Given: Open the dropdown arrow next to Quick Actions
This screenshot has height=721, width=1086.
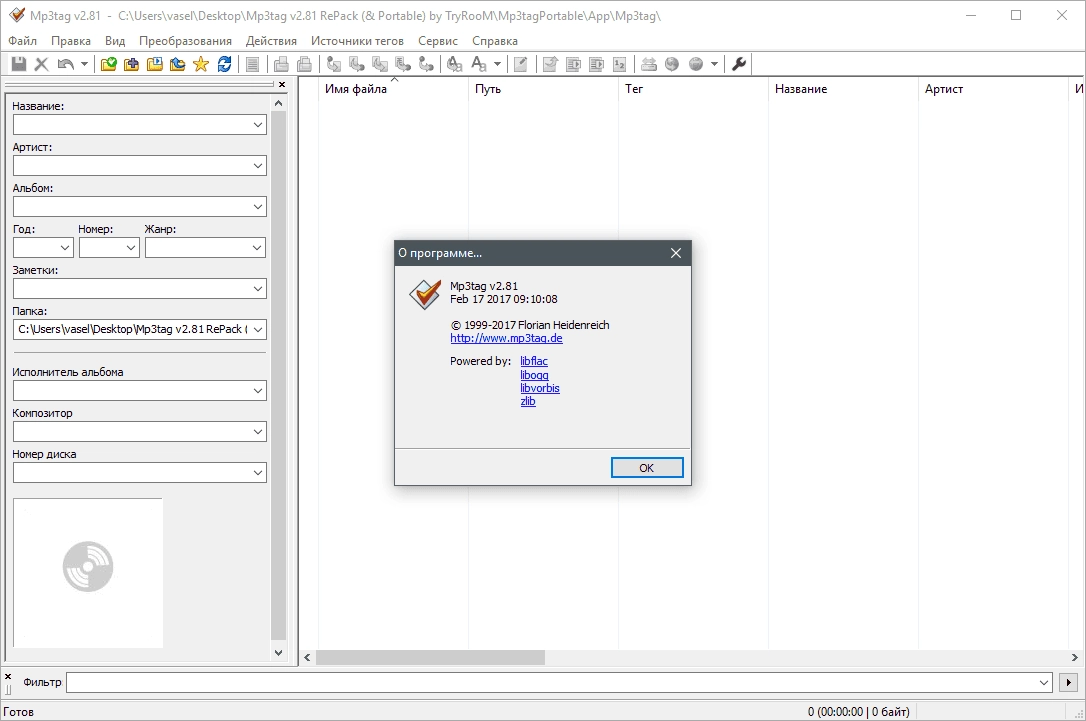Looking at the screenshot, I should coord(497,64).
